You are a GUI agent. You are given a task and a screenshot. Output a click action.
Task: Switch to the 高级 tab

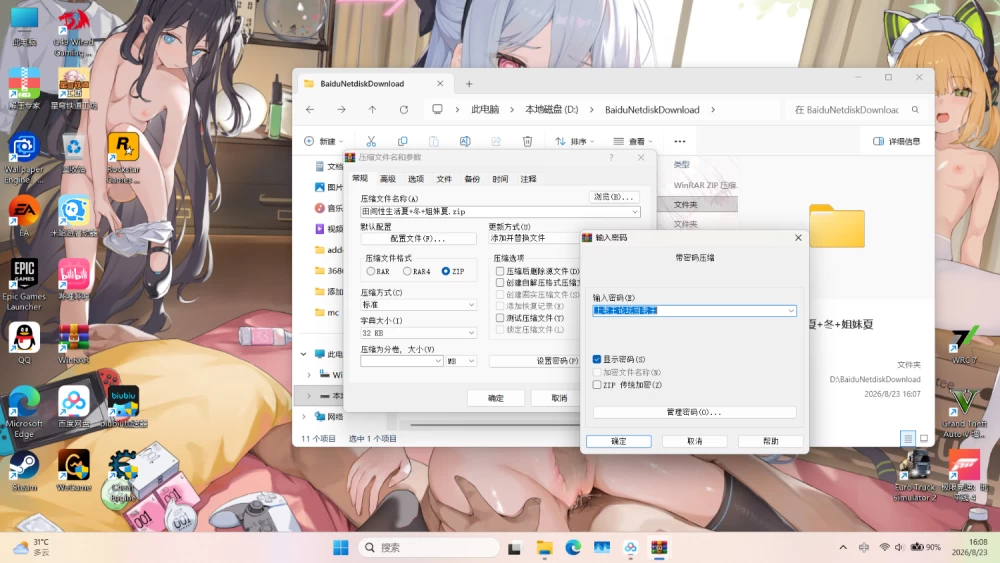(388, 179)
